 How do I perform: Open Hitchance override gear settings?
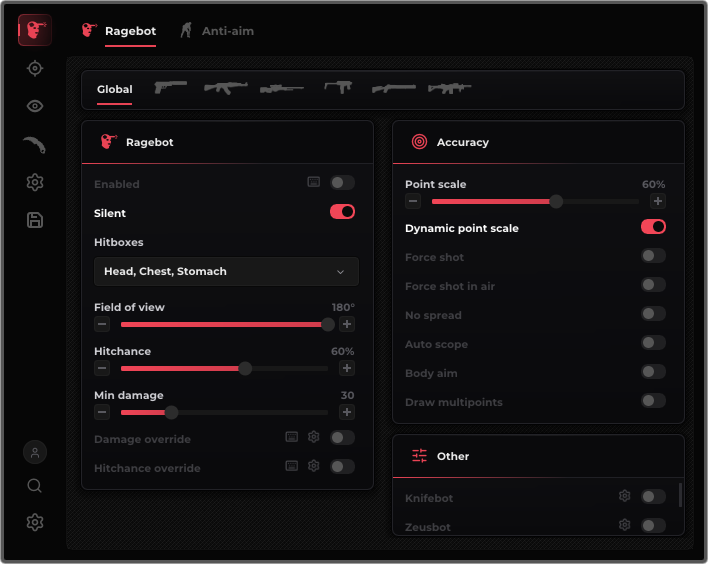tap(314, 466)
